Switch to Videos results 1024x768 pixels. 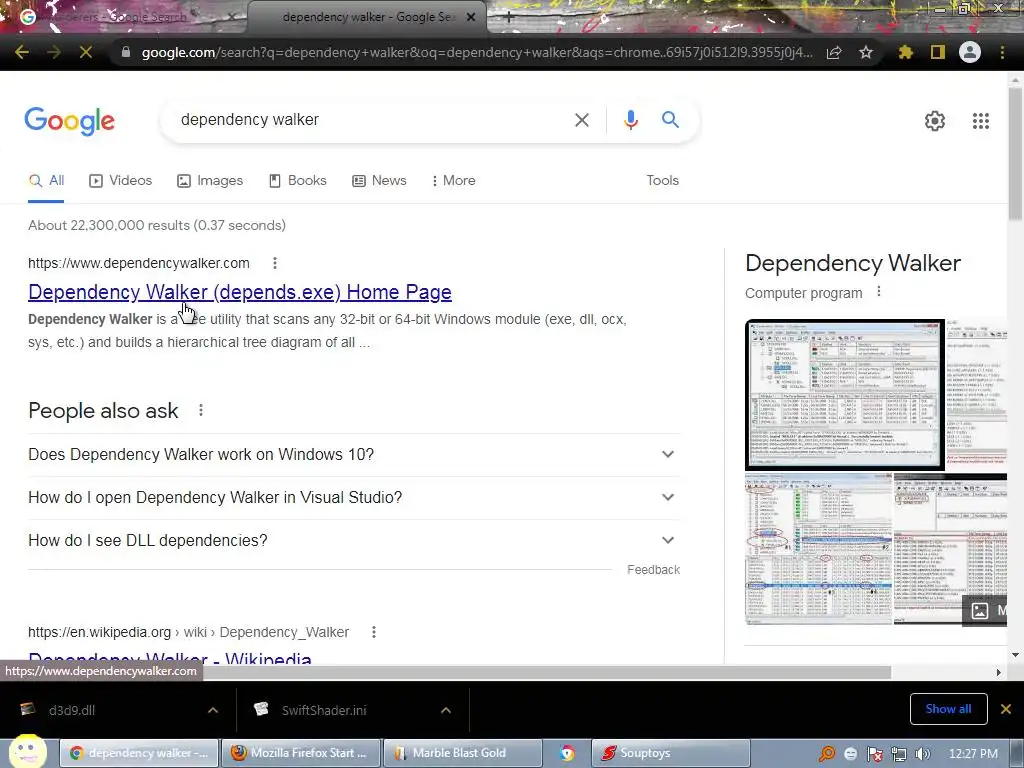coord(120,181)
